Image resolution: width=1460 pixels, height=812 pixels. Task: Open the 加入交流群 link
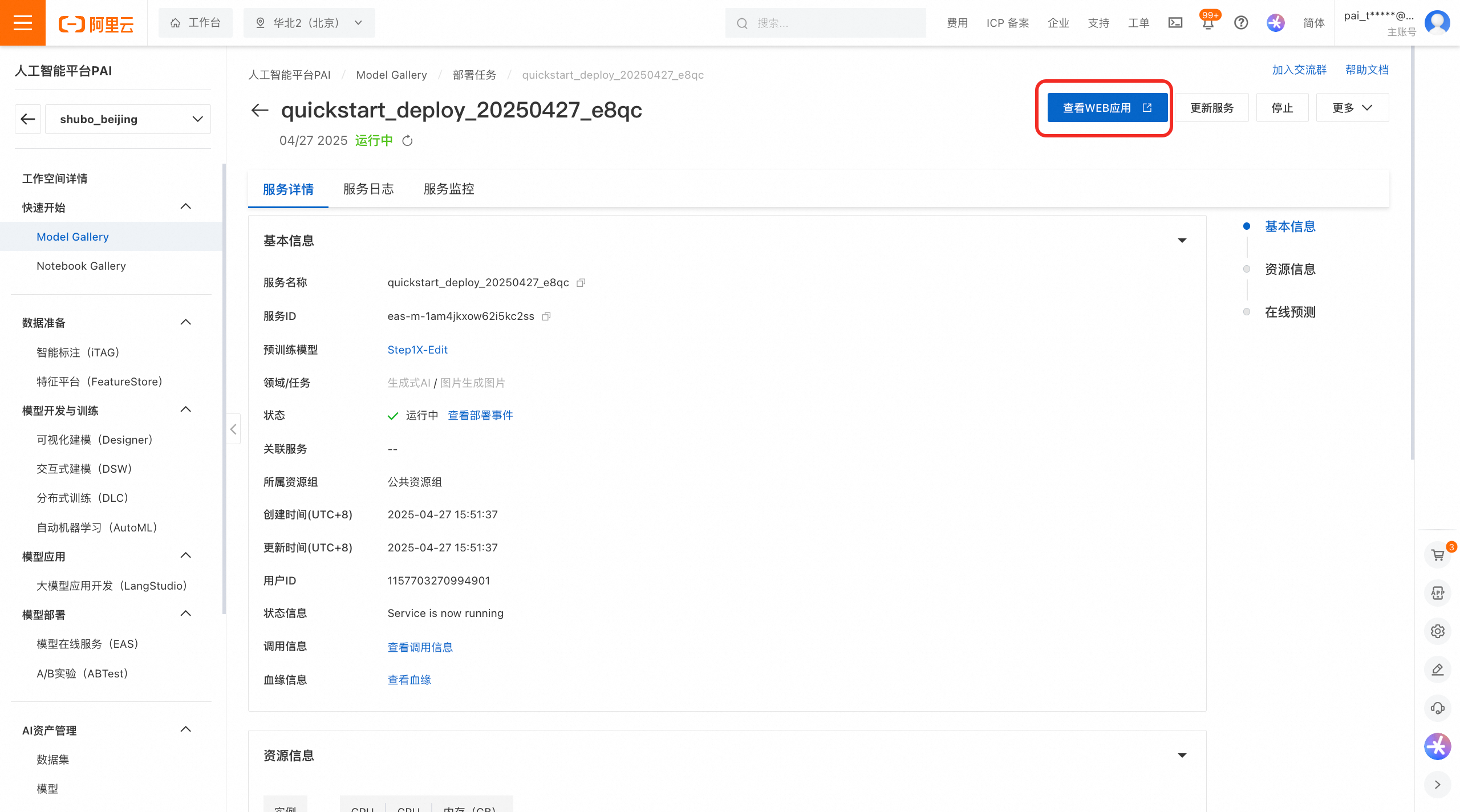[1299, 70]
